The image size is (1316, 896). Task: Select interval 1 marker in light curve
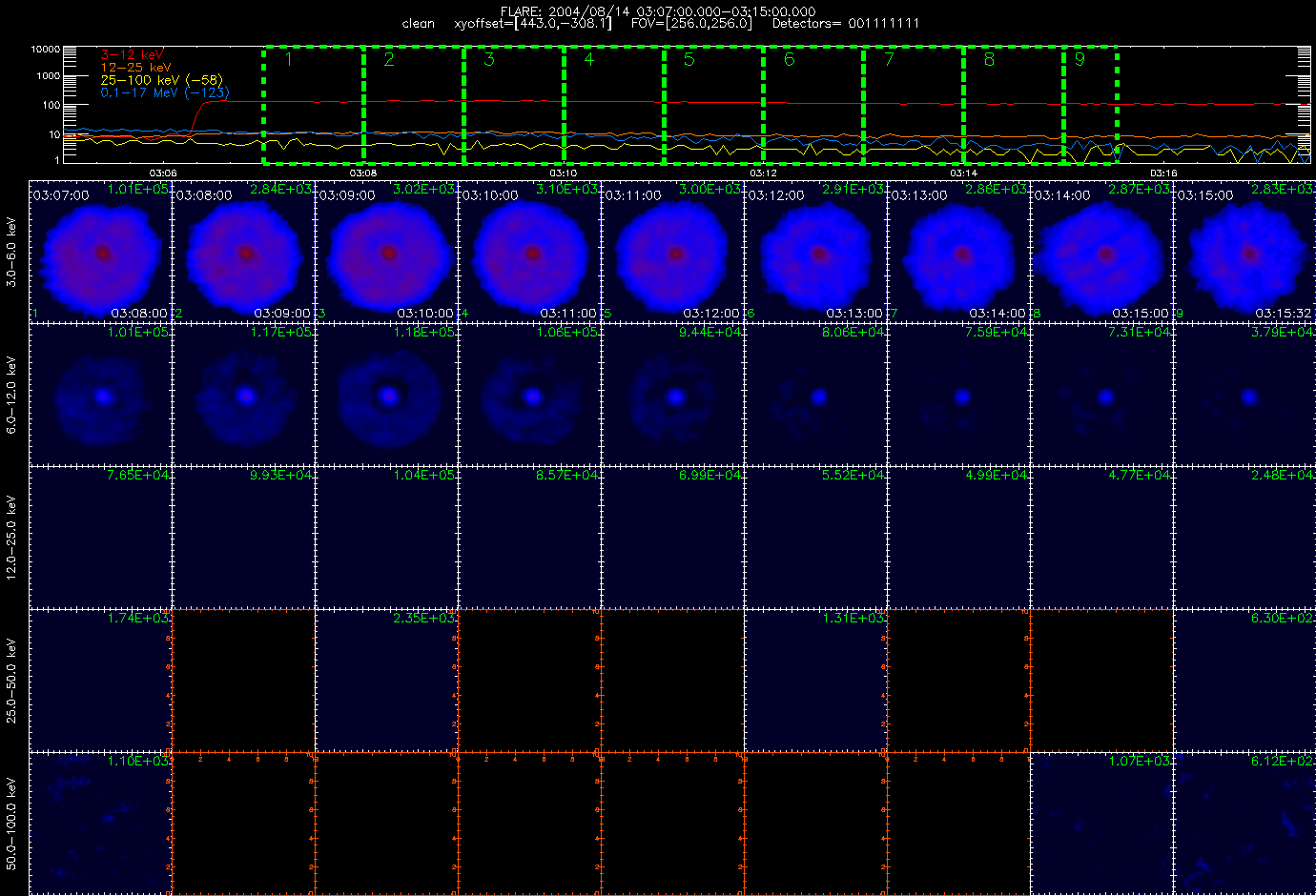tap(288, 59)
